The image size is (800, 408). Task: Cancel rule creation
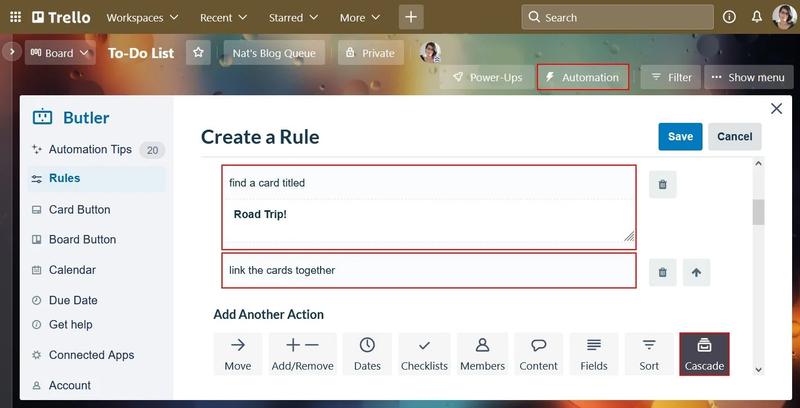pos(735,137)
